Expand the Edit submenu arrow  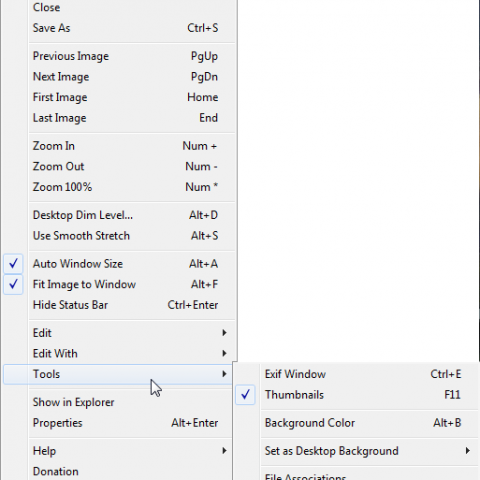tap(224, 333)
